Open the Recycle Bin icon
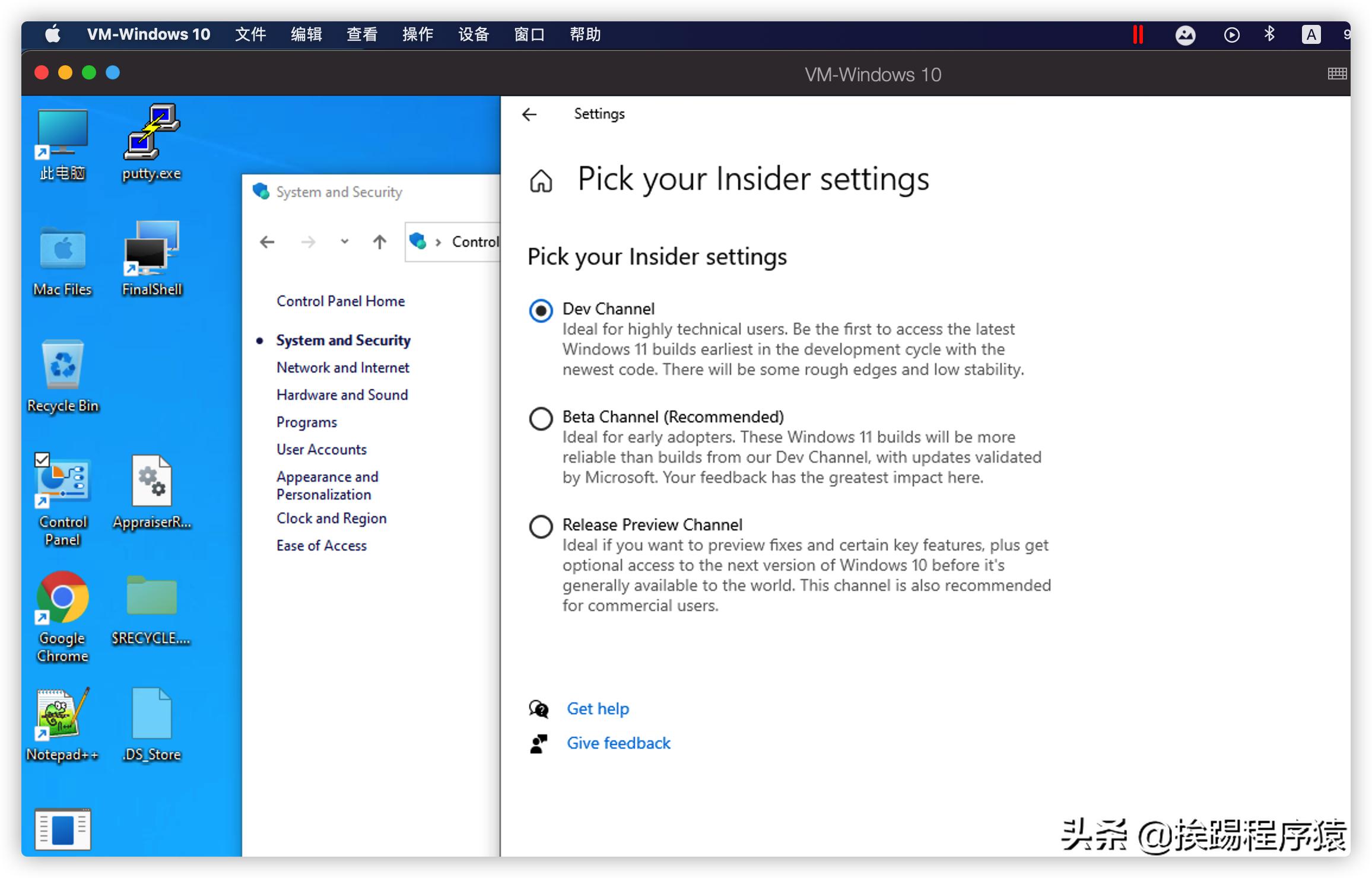The width and height of the screenshot is (1372, 878). point(63,365)
